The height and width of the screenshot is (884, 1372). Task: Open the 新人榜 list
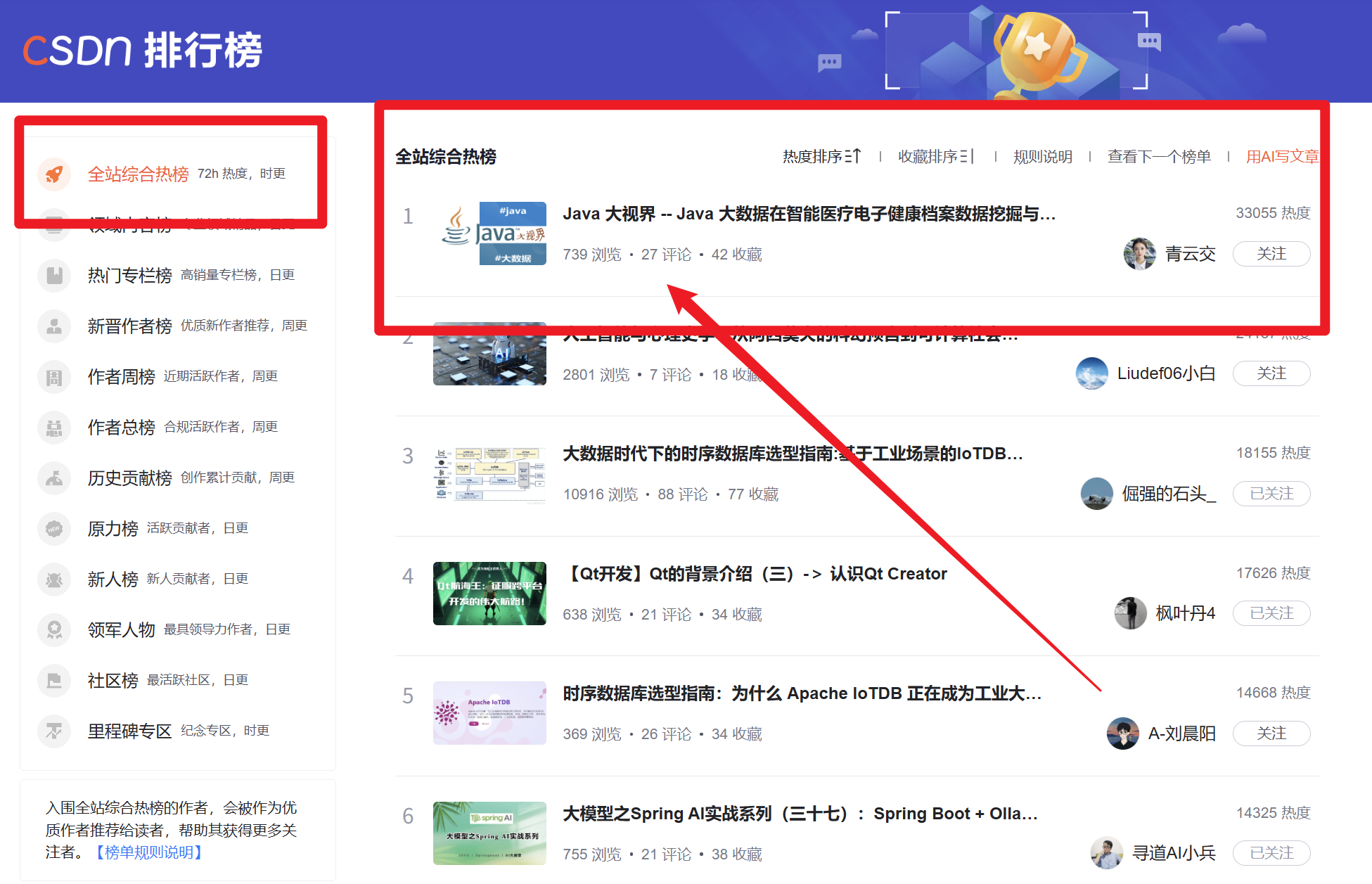[113, 579]
